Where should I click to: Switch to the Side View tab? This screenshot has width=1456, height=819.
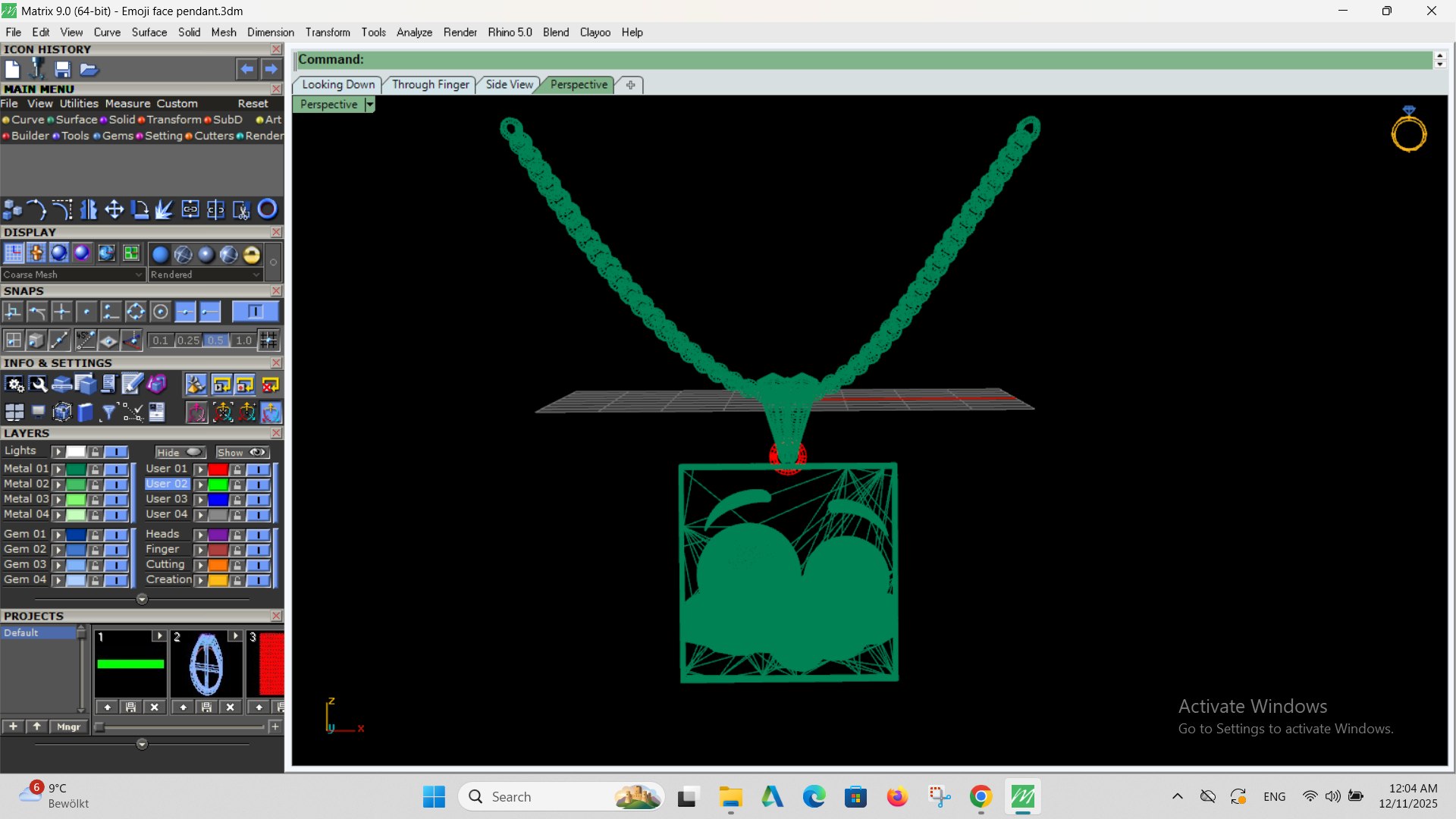click(x=509, y=84)
